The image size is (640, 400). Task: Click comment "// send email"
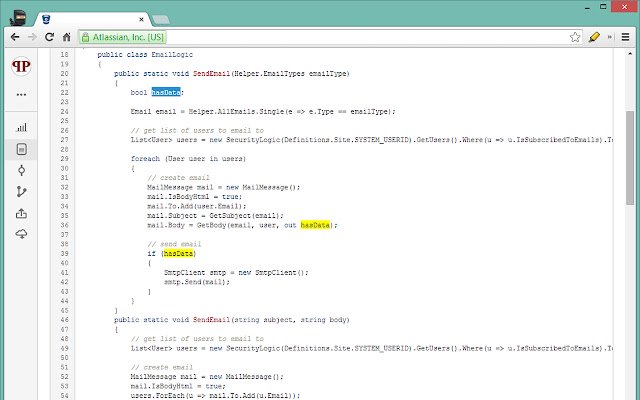[x=174, y=244]
